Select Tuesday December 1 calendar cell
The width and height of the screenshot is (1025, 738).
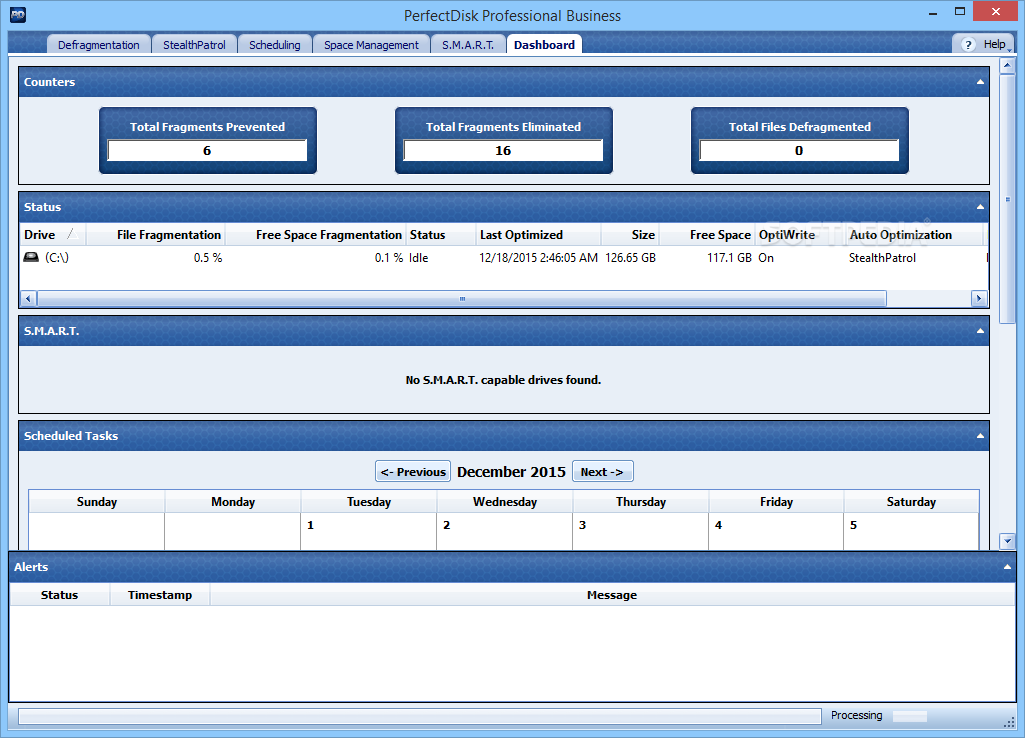click(x=369, y=531)
